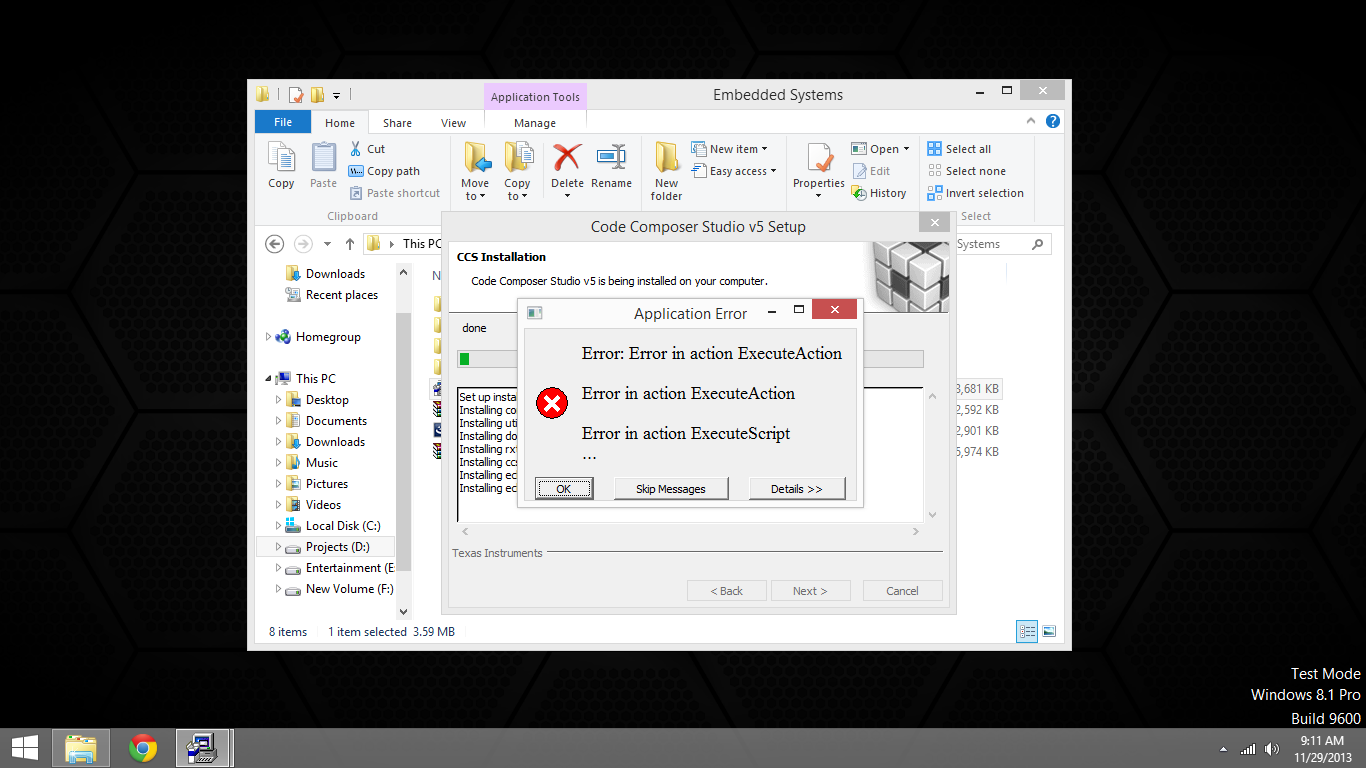1366x768 pixels.
Task: Click the Explorer Help question mark icon
Action: 1053,121
